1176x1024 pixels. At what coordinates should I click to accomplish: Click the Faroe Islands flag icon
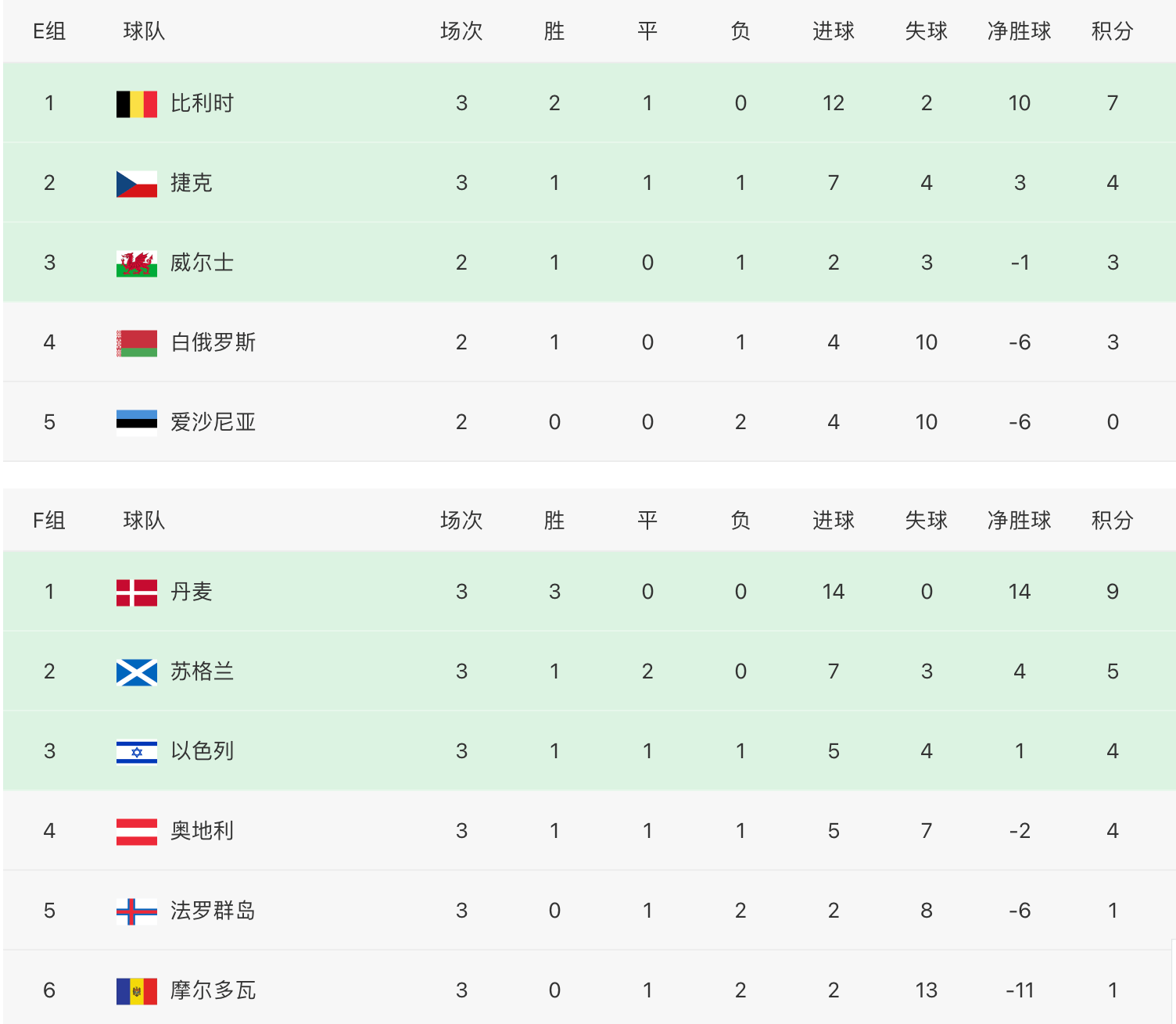[137, 911]
